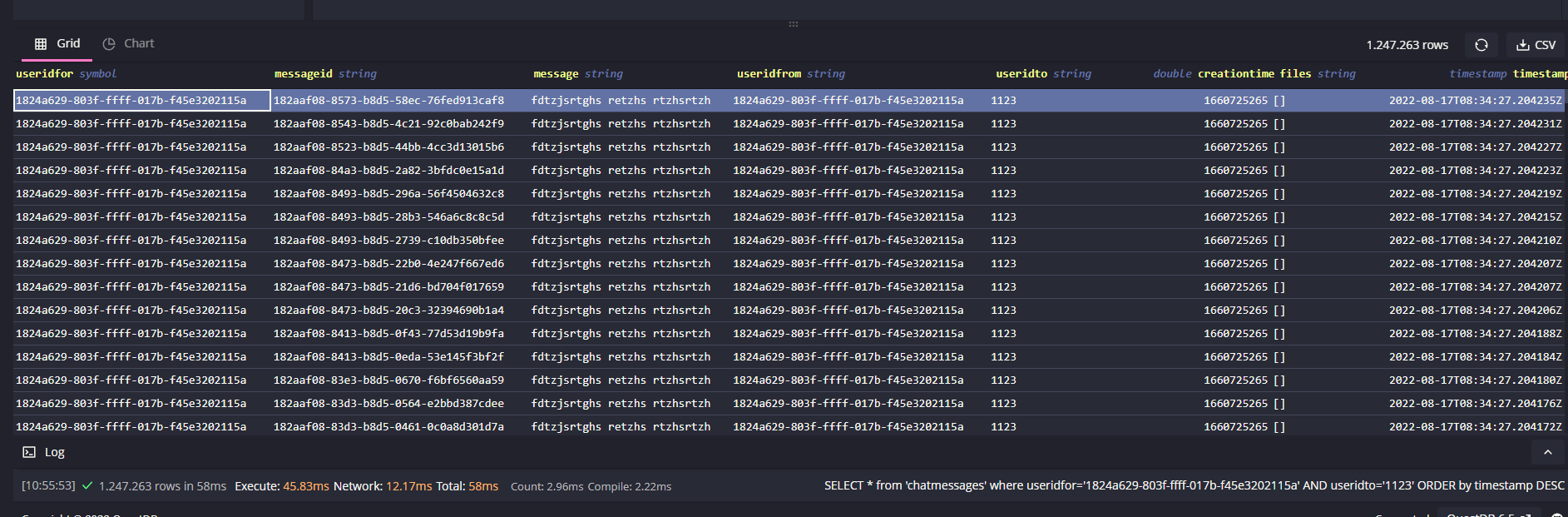1568x517 pixels.
Task: Select timestamp 2022-08-17T08:34:27.204235Z
Action: (1475, 100)
